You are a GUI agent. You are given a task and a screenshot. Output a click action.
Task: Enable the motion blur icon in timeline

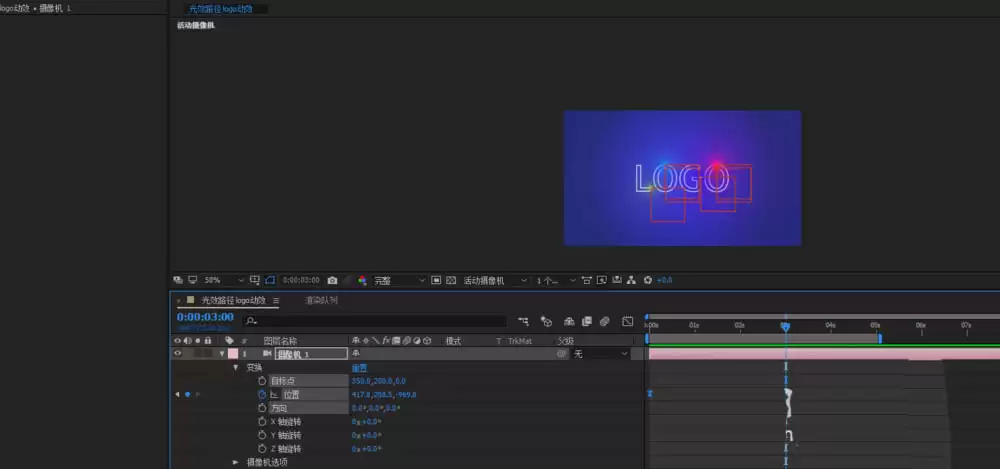click(605, 321)
